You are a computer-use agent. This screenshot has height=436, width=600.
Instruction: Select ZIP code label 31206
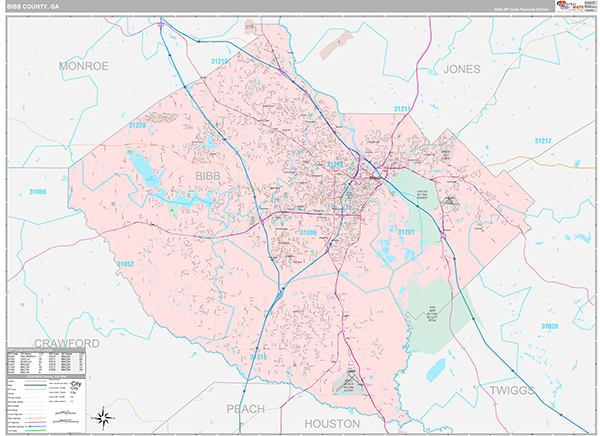point(308,233)
